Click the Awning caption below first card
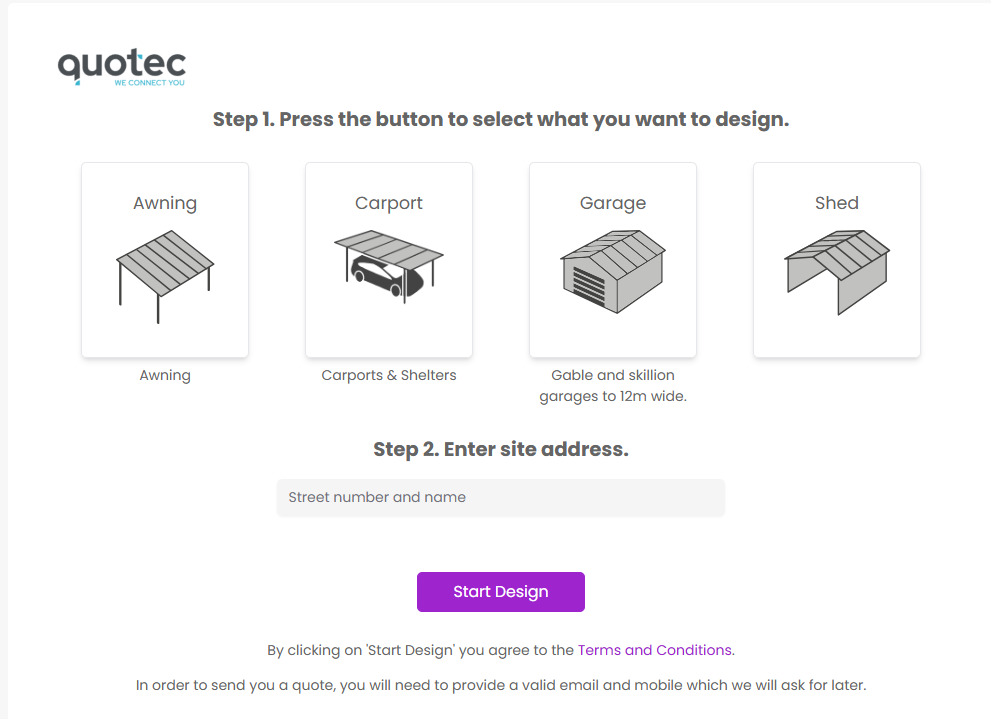The width and height of the screenshot is (991, 719). (165, 375)
